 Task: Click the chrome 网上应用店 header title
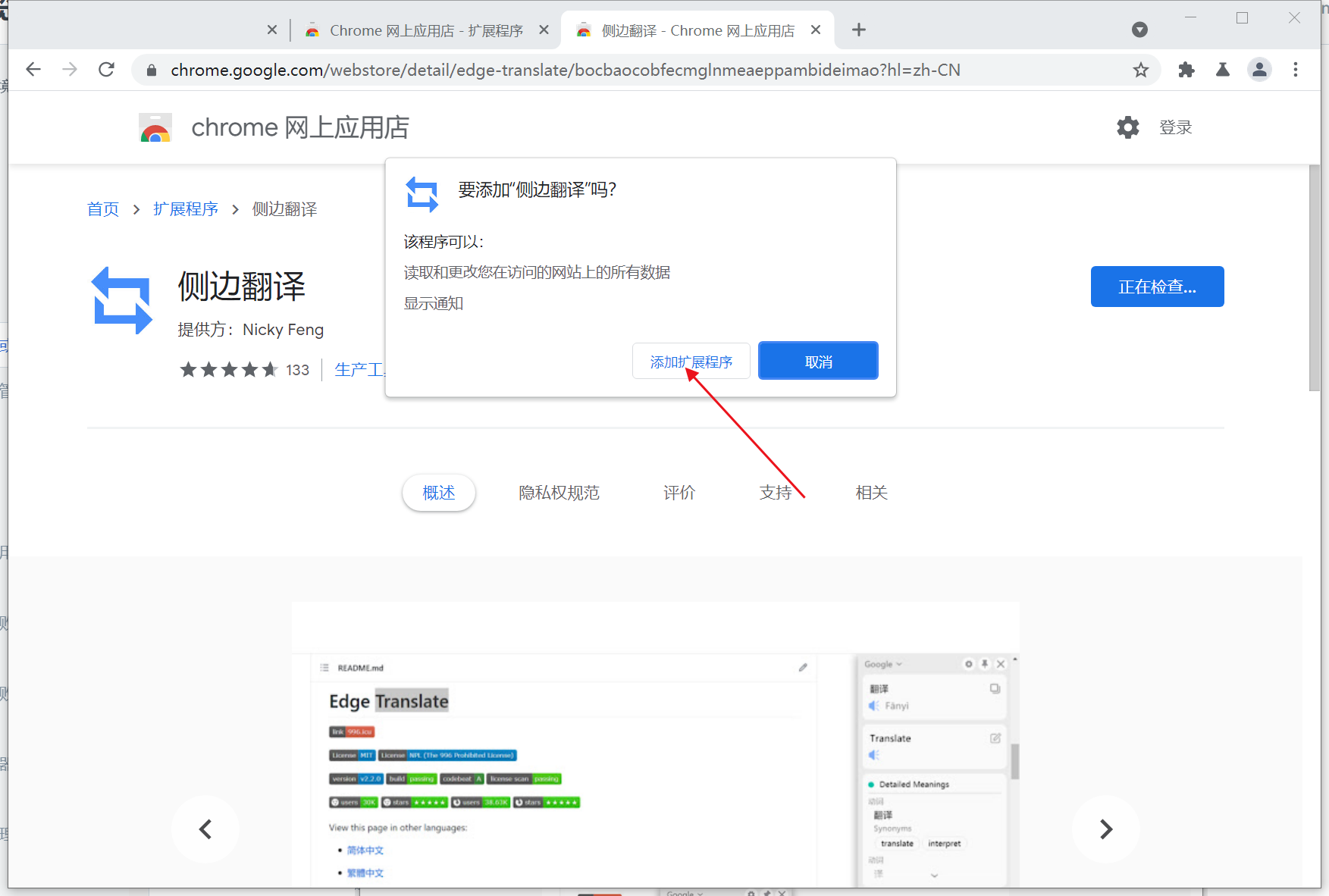click(300, 127)
